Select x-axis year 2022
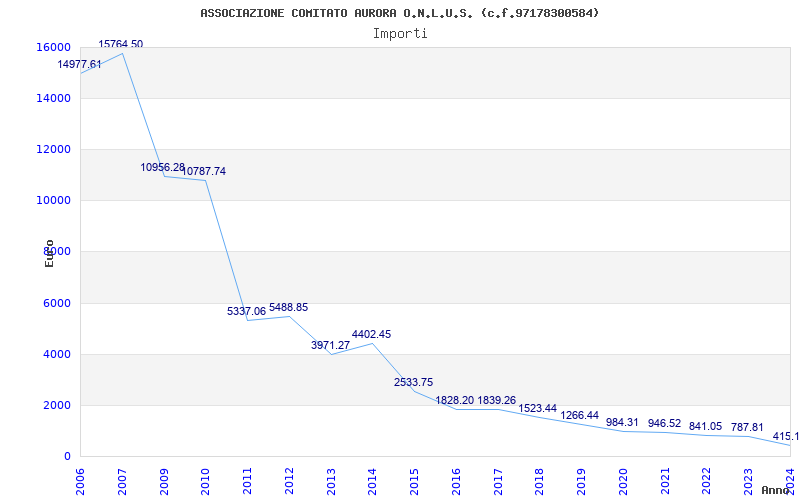Image resolution: width=800 pixels, height=500 pixels. click(x=707, y=481)
